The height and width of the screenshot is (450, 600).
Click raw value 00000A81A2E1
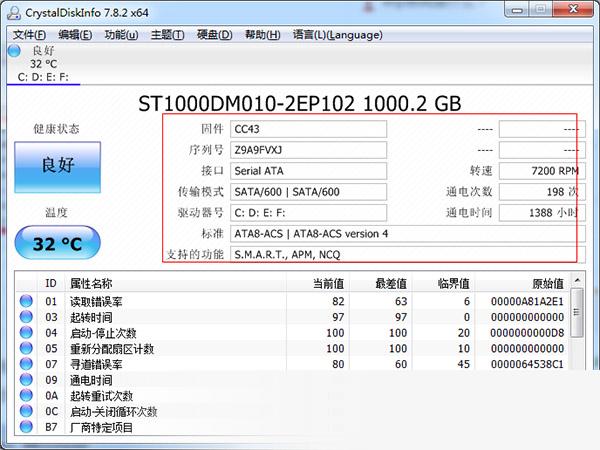tap(527, 302)
